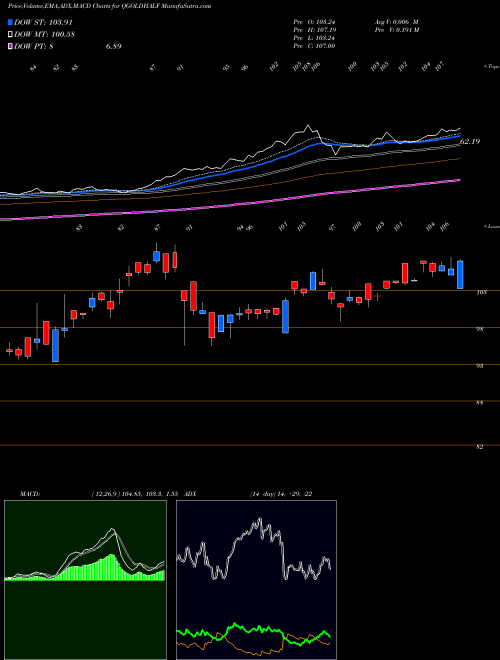The image size is (500, 660).
Task: Click the '62.19' label beside the EMA lines
Action: coord(470,142)
